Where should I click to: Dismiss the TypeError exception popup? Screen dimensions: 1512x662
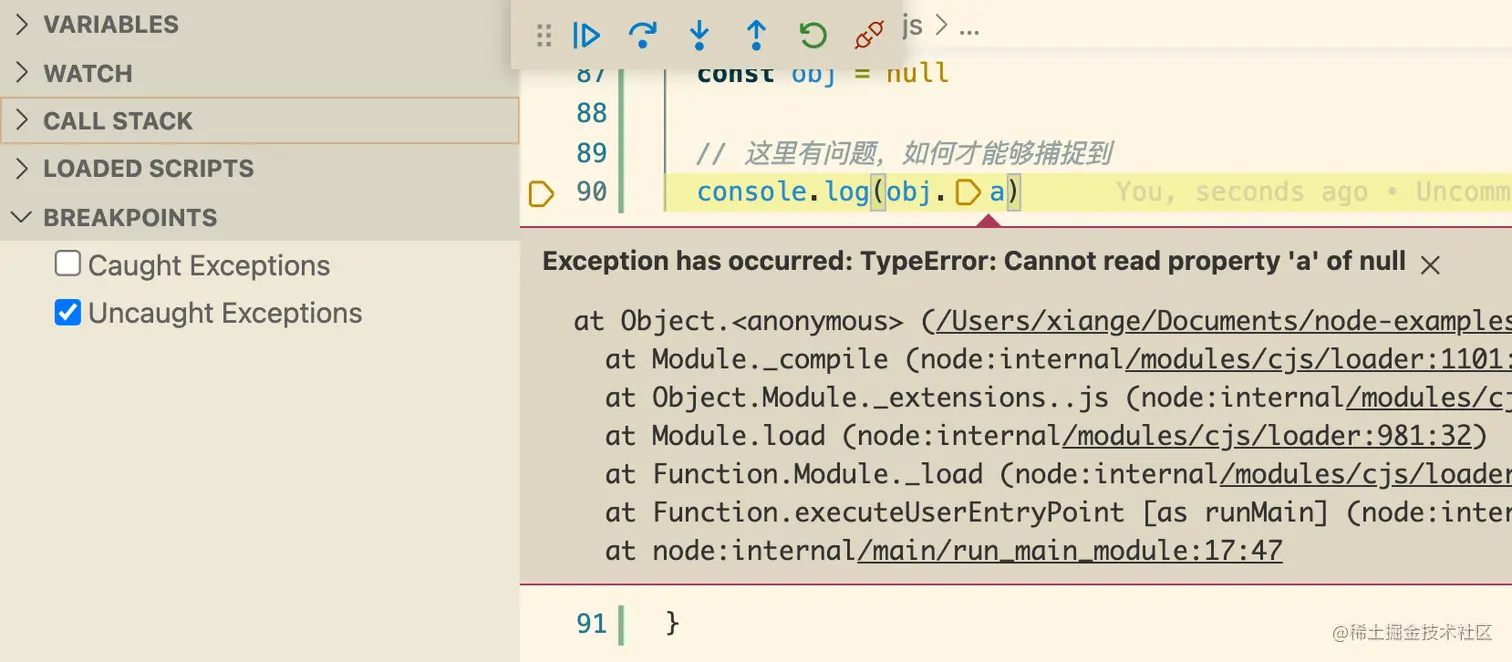click(1430, 264)
